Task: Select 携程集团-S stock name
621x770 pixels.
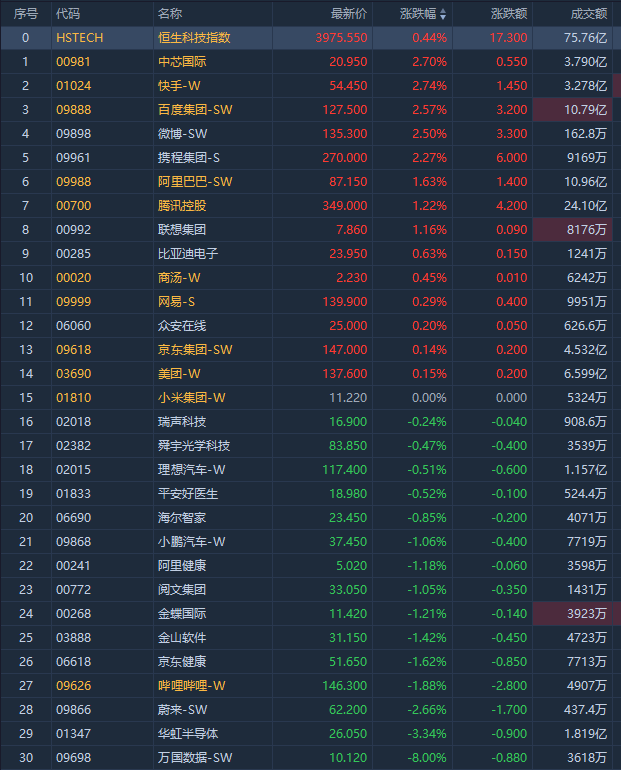Action: 189,158
